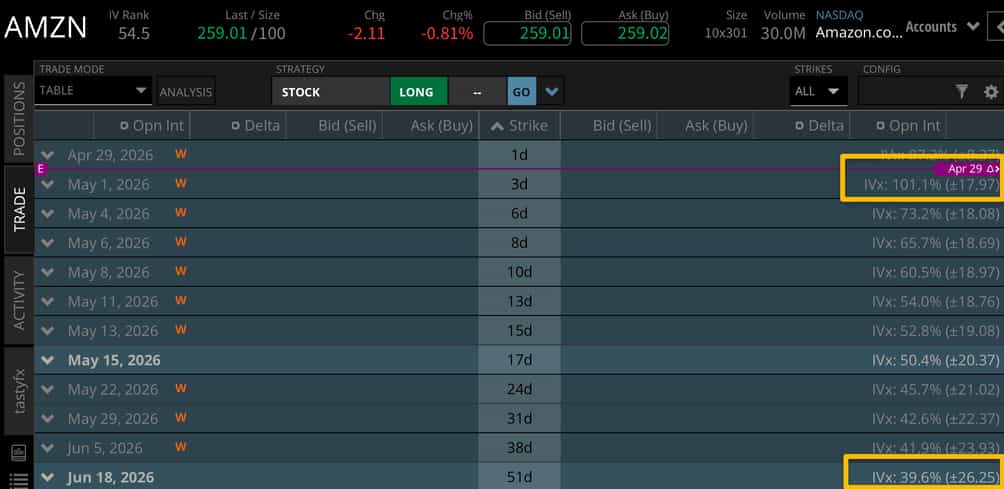The width and height of the screenshot is (1004, 489).
Task: Click the W weekly badge on May 6, 2026
Action: 181,242
